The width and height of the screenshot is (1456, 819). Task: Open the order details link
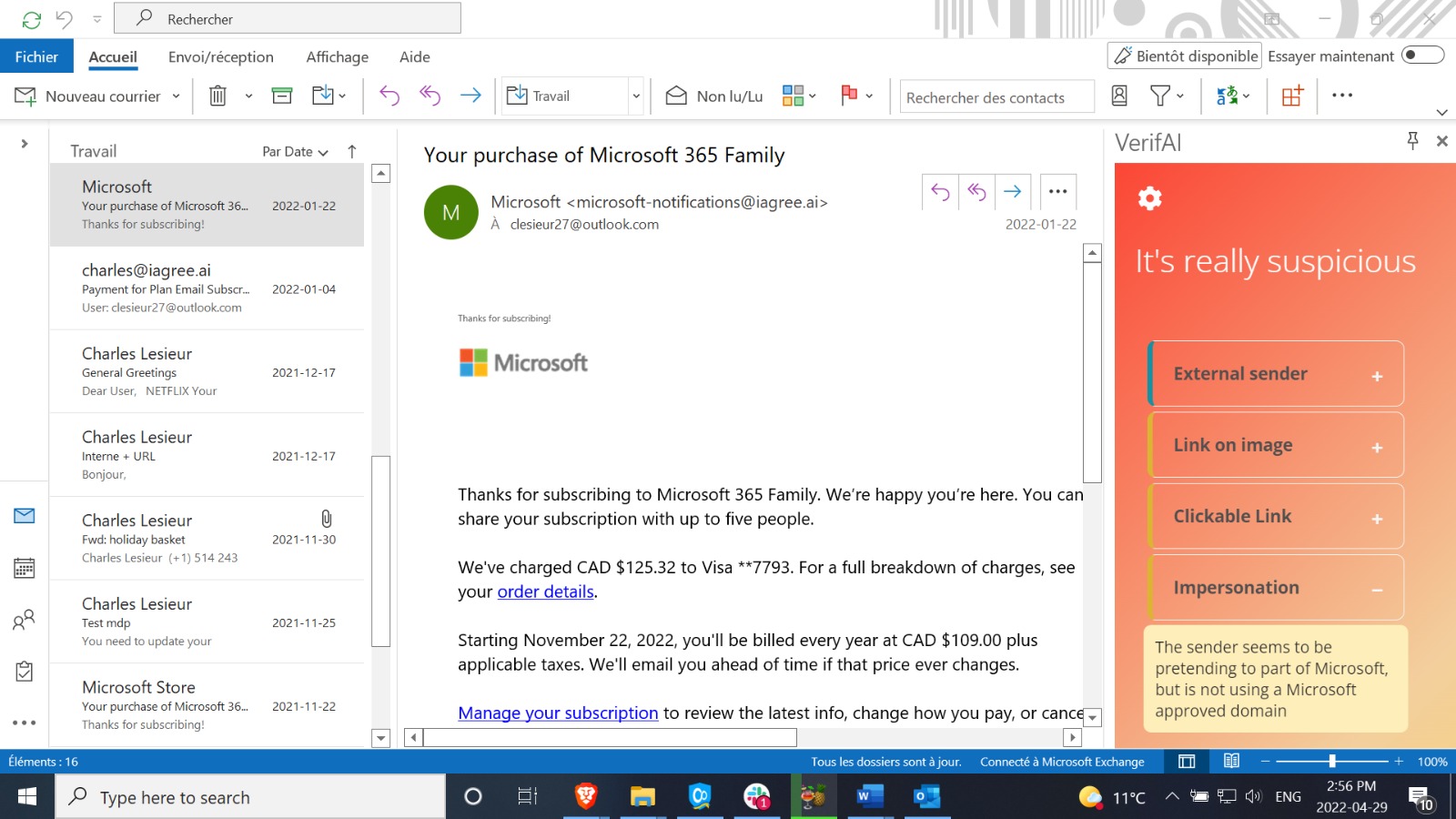pyautogui.click(x=545, y=591)
